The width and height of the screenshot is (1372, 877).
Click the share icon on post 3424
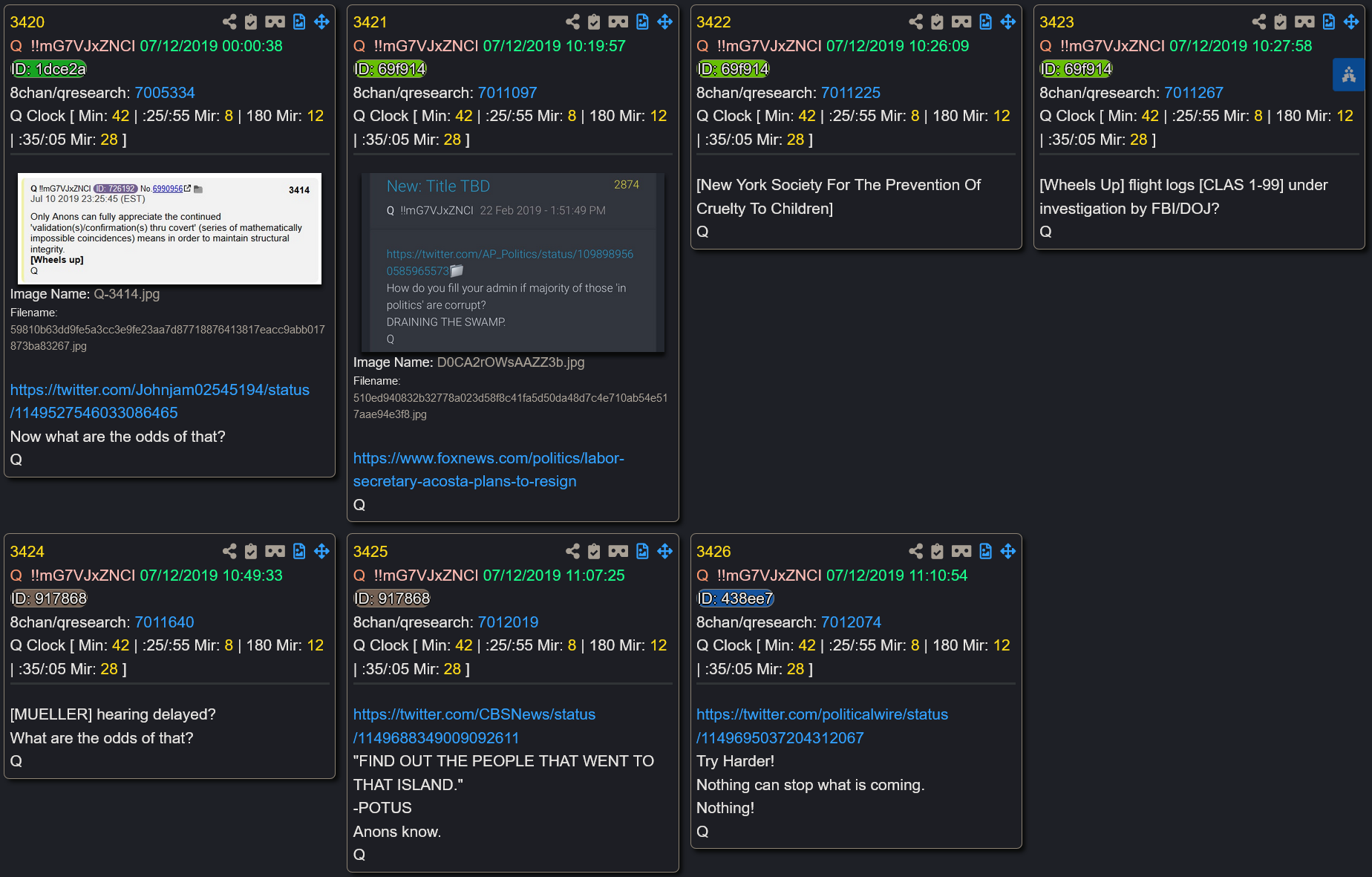pyautogui.click(x=229, y=551)
